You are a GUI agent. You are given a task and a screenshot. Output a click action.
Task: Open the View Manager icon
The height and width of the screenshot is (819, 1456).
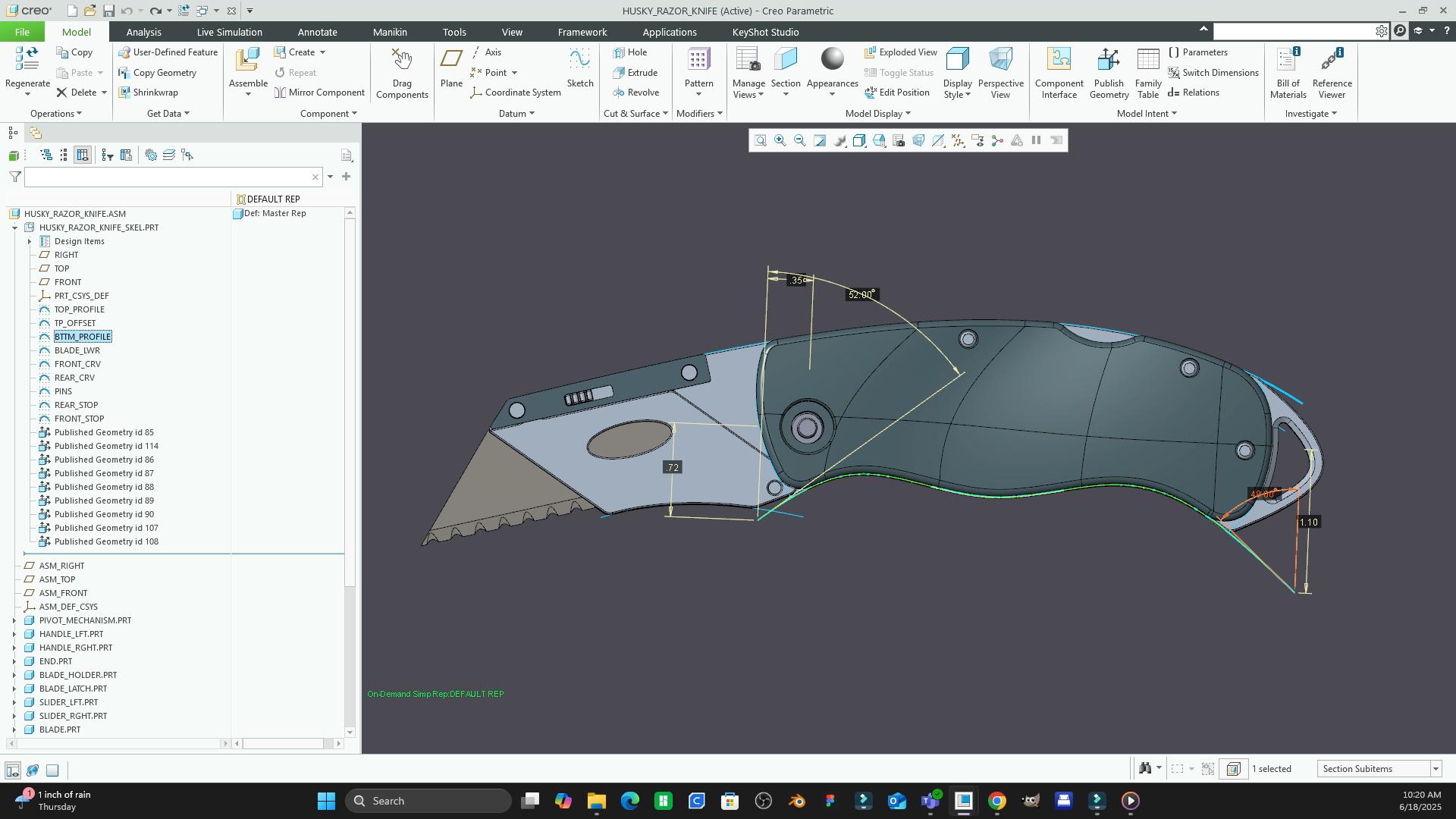point(899,140)
